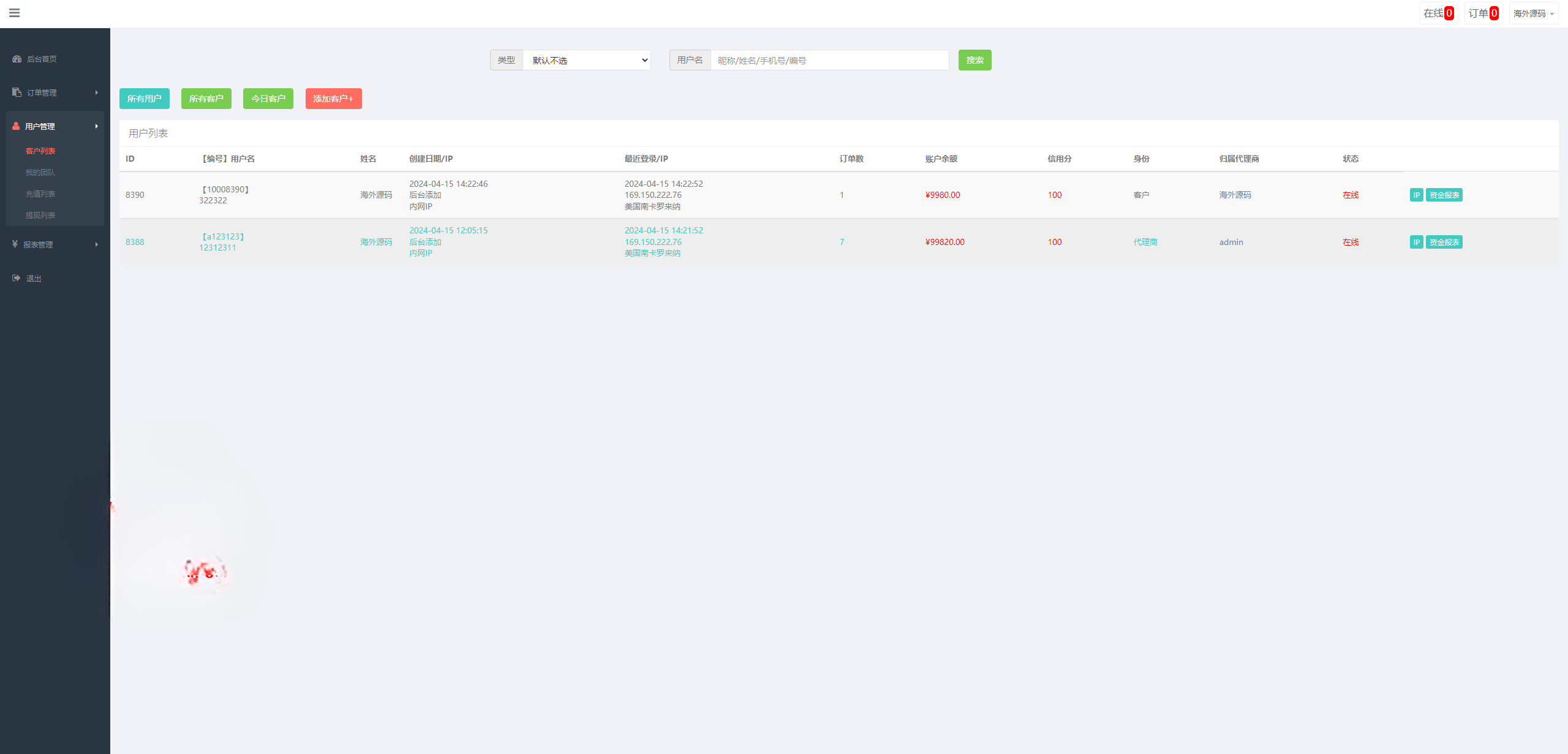The height and width of the screenshot is (754, 1568).
Task: Click admin agent cell in row 8388
Action: tap(1231, 242)
